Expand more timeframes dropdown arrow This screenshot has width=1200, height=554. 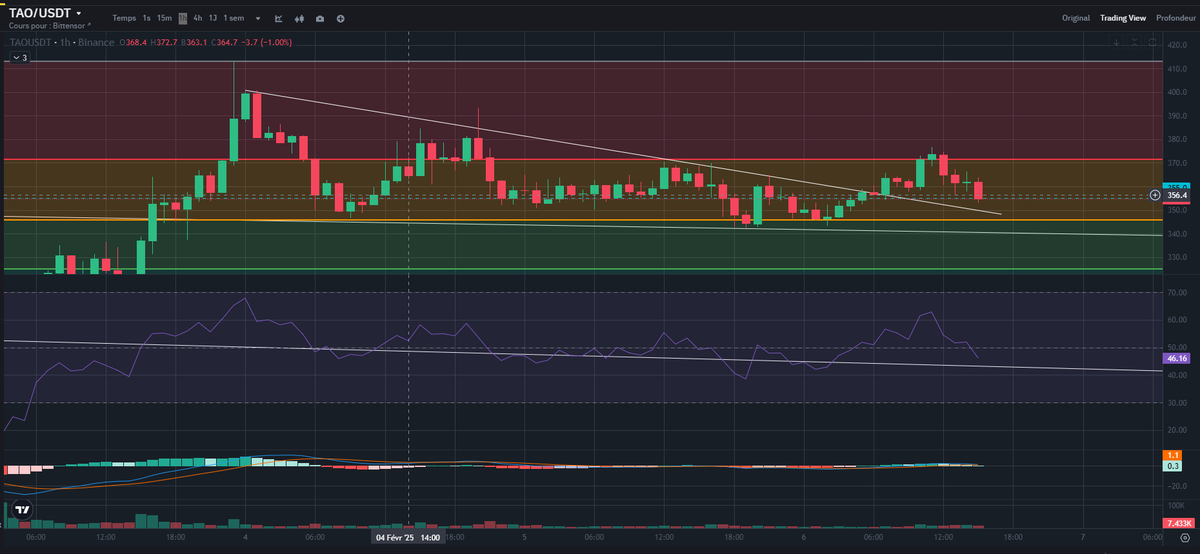coord(258,18)
